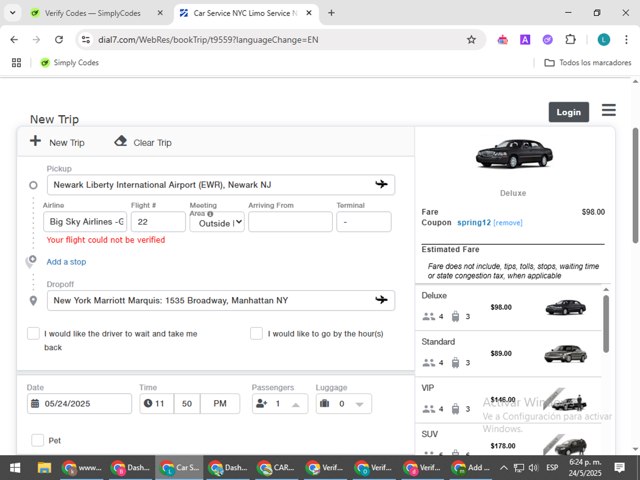This screenshot has height=480, width=640.
Task: Remove the spring12 coupon
Action: tap(508, 223)
